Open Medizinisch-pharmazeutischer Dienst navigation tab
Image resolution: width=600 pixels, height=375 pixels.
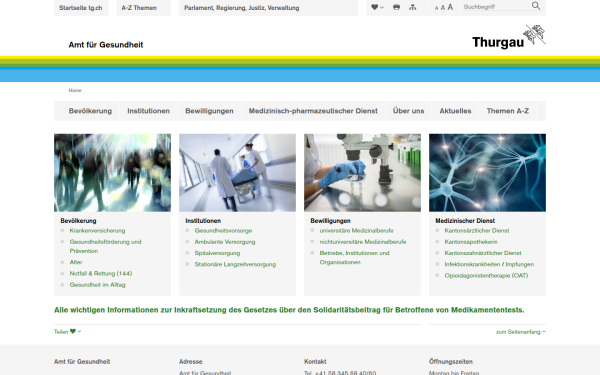click(x=313, y=111)
